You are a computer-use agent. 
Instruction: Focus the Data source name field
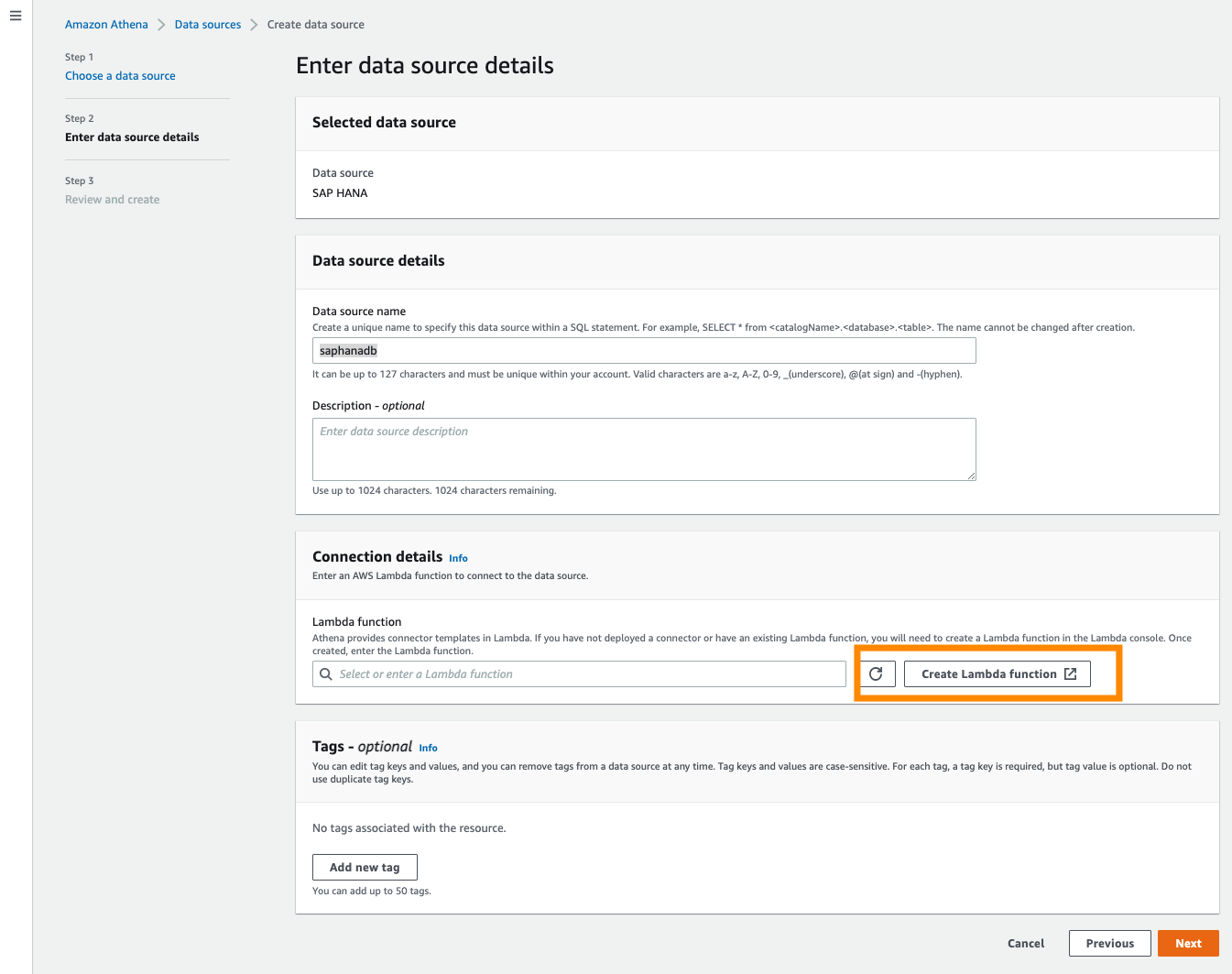click(x=644, y=351)
